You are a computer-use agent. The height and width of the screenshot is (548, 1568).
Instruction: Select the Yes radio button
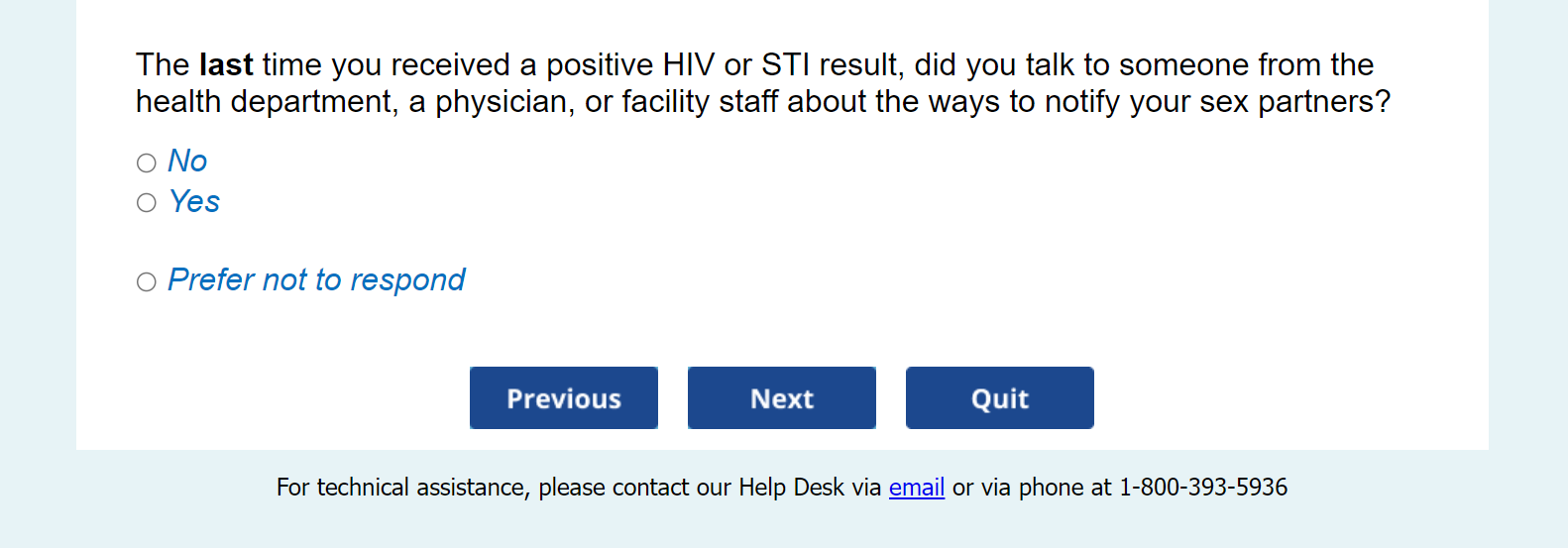[x=147, y=203]
